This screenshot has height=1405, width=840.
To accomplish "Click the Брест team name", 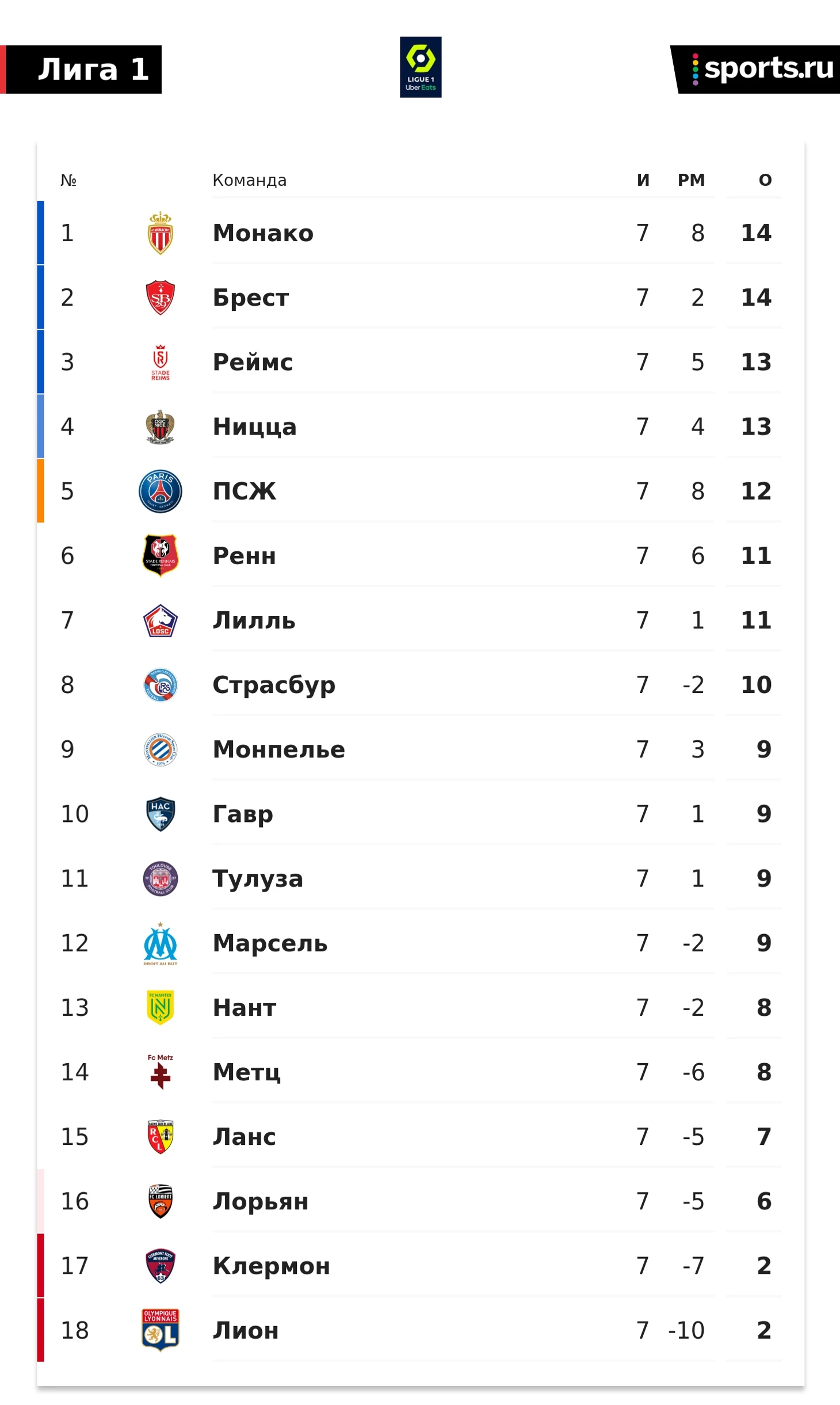I will coord(251,298).
